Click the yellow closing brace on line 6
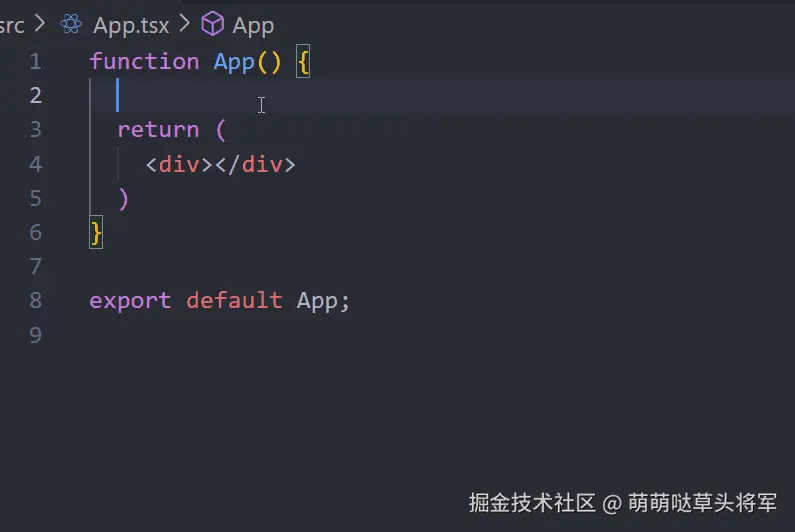Image resolution: width=795 pixels, height=532 pixels. 96,232
